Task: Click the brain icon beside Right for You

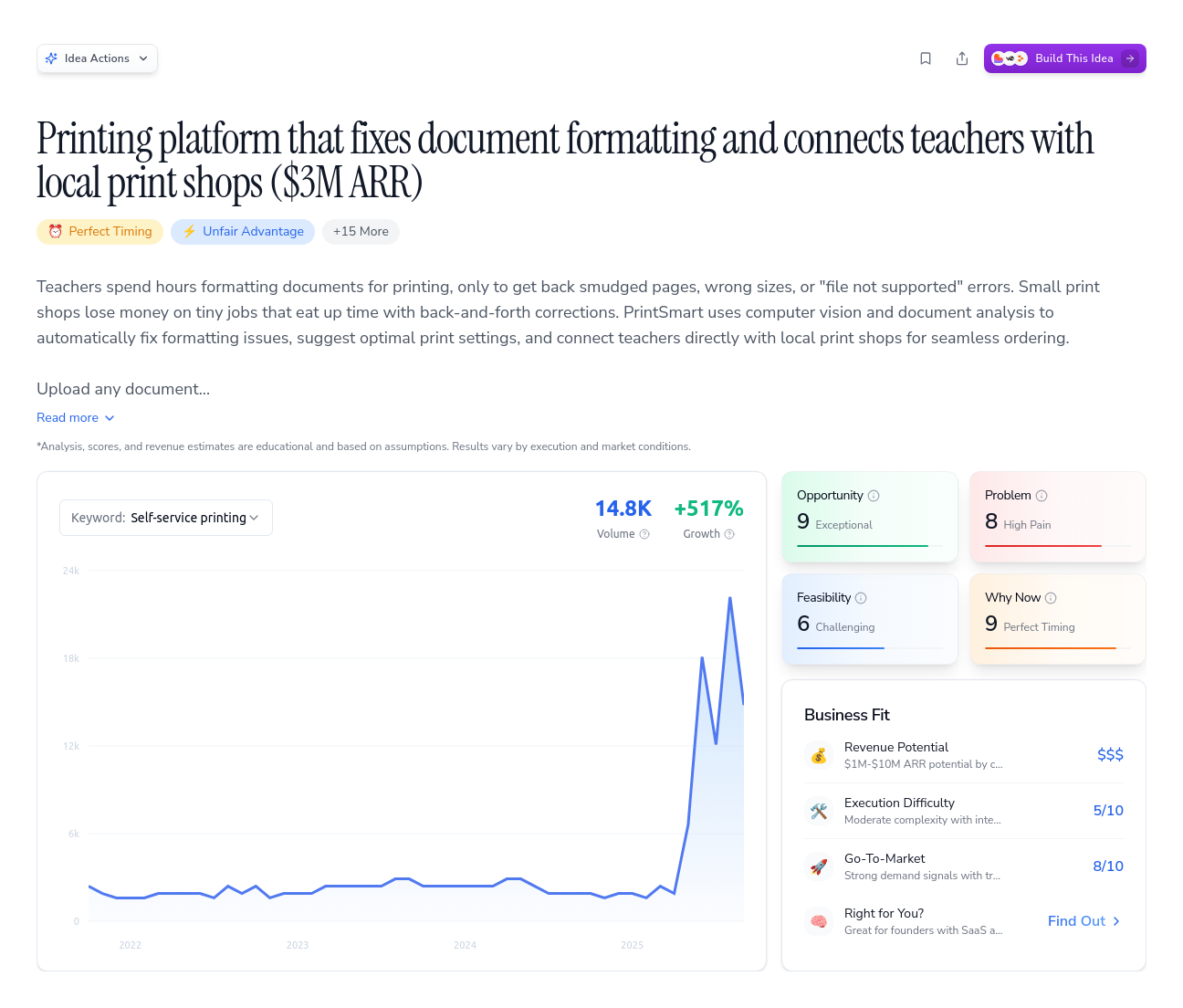Action: pyautogui.click(x=819, y=921)
